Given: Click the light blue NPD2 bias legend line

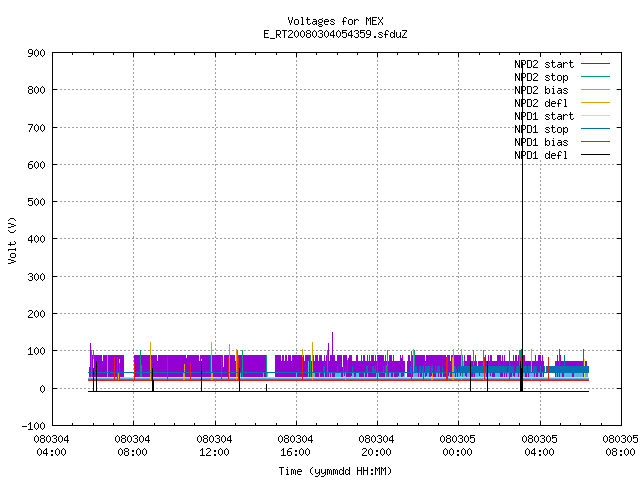Looking at the screenshot, I should tap(596, 90).
